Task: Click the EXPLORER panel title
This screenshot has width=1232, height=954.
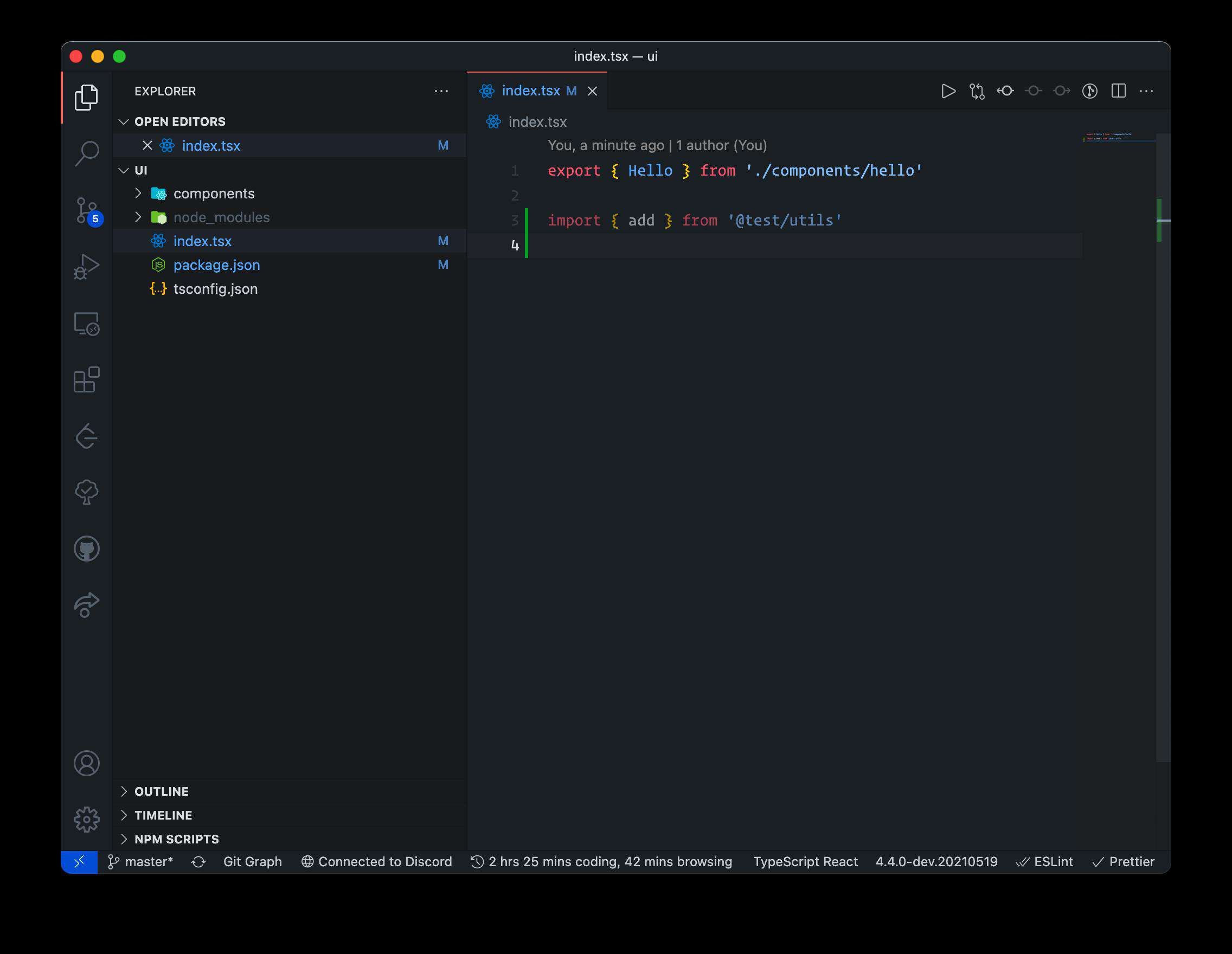Action: coord(165,92)
